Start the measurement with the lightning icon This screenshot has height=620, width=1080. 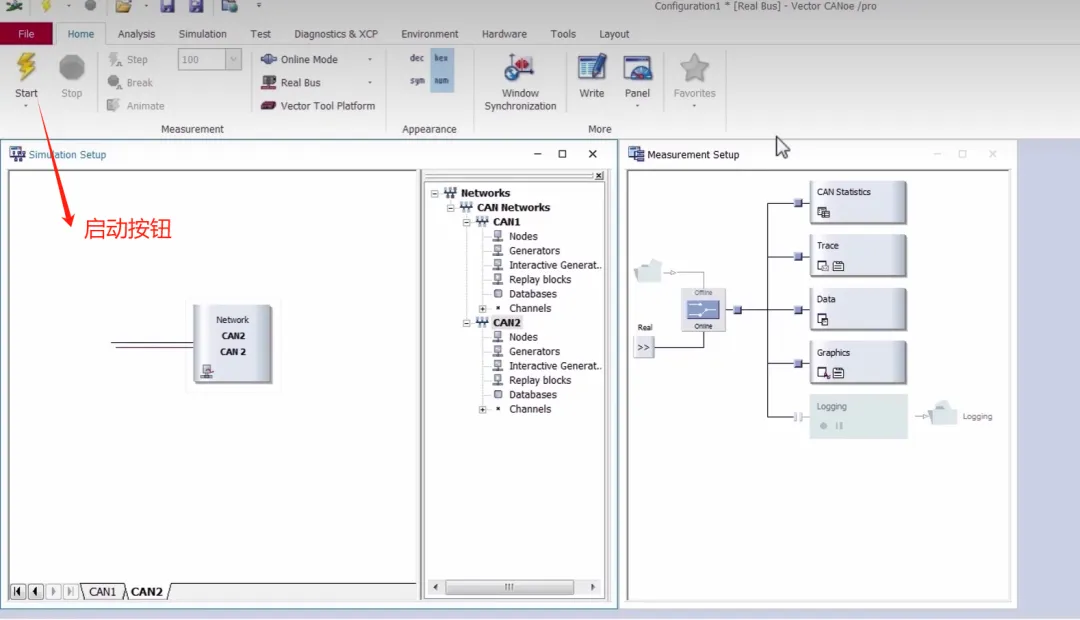(26, 68)
